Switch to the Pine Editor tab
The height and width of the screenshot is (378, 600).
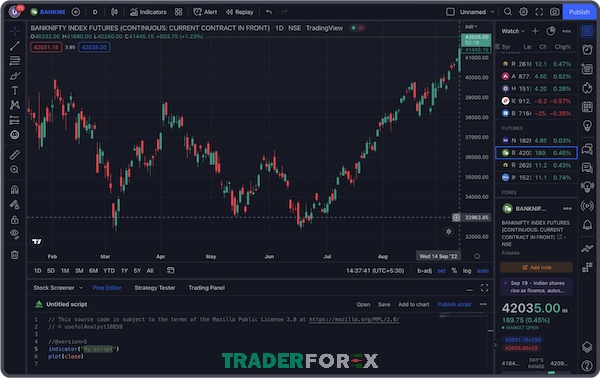(107, 288)
